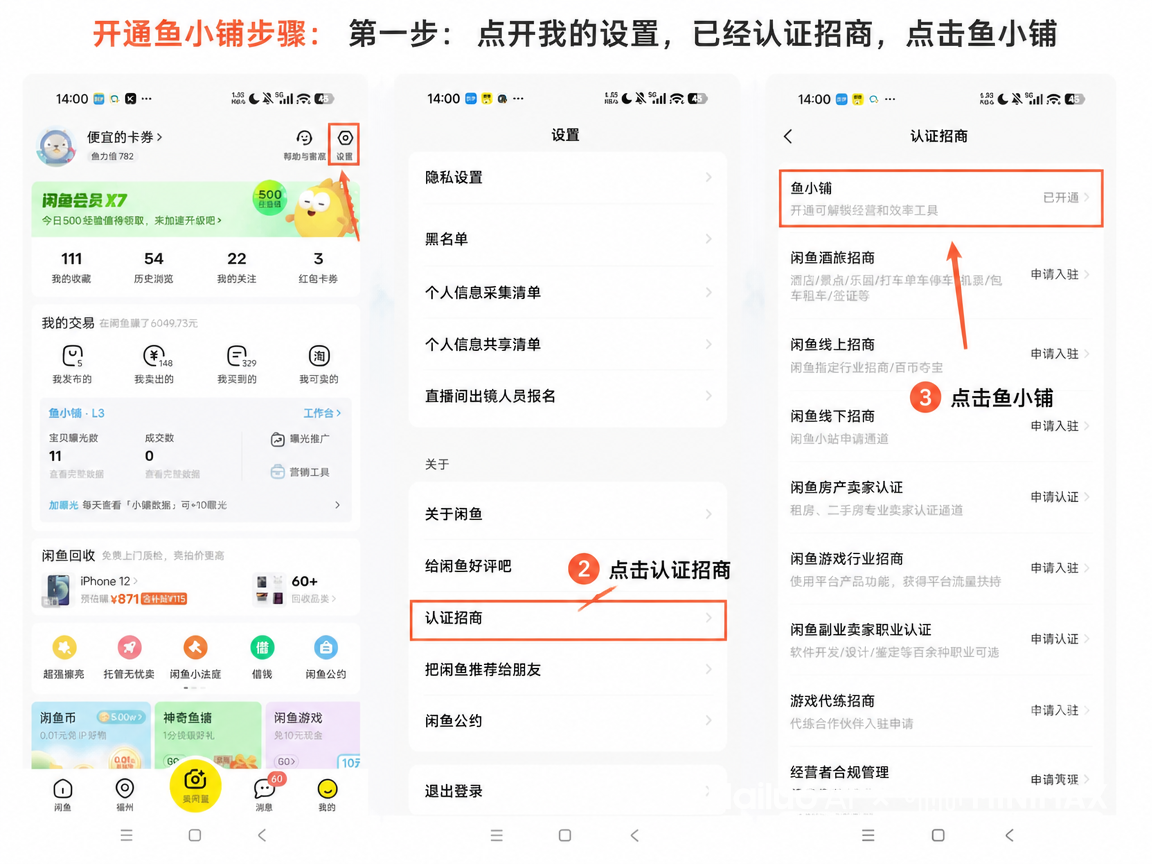Open the 鱼小铺 已开通 row
The height and width of the screenshot is (864, 1152).
click(940, 198)
